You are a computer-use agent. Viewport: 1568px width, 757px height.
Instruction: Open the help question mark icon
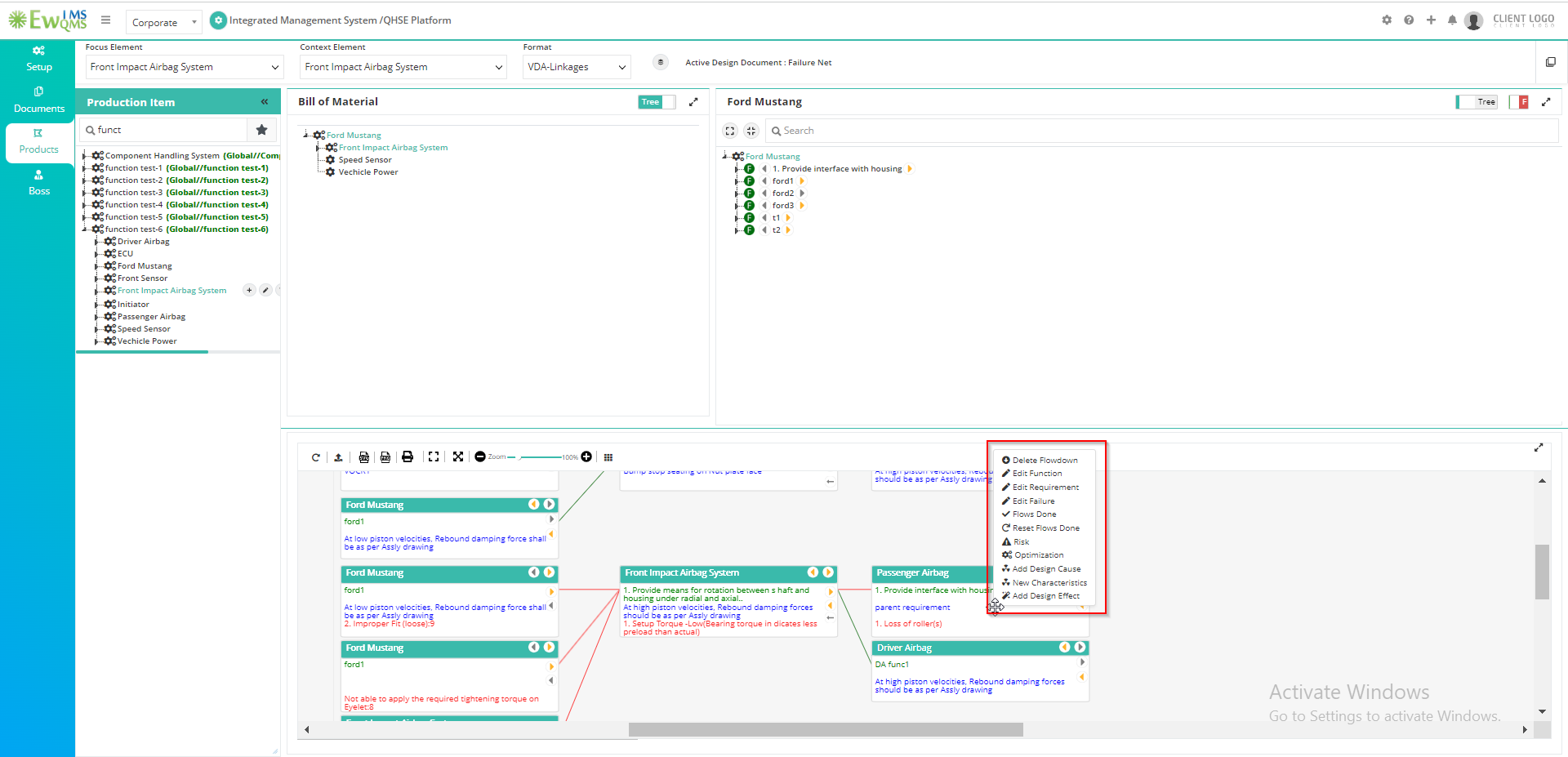1409,20
